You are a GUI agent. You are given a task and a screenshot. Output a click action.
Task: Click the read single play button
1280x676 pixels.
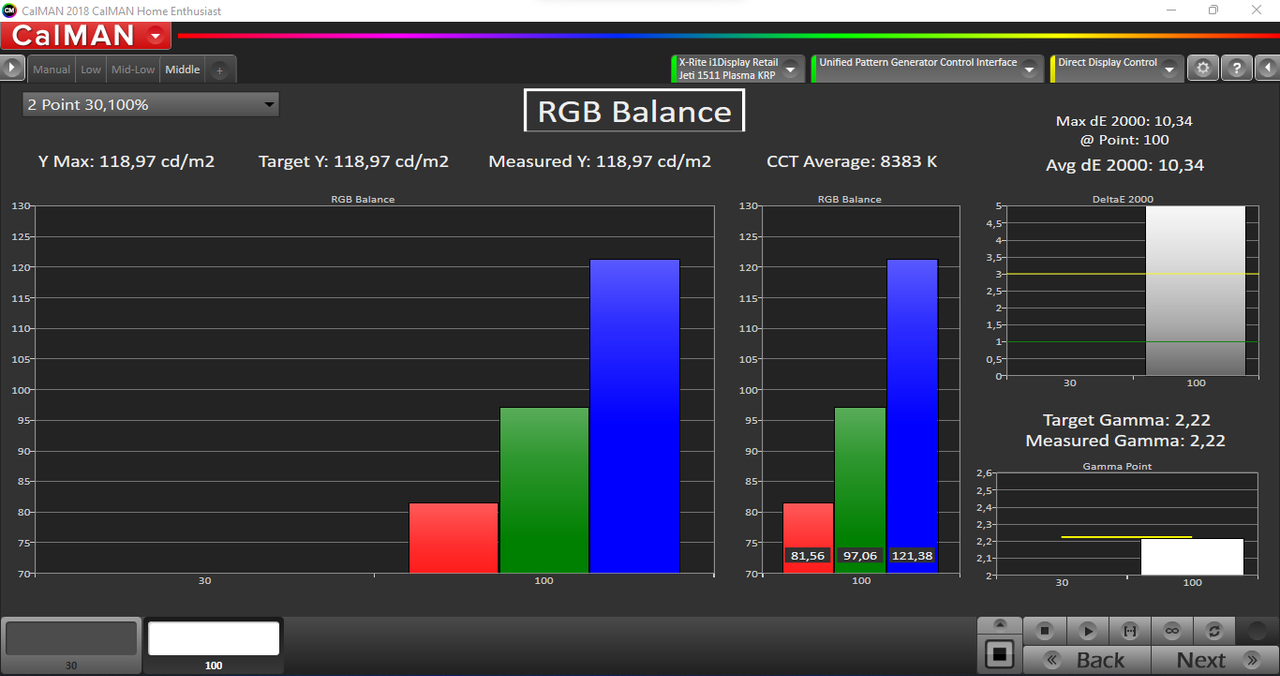coord(1088,631)
